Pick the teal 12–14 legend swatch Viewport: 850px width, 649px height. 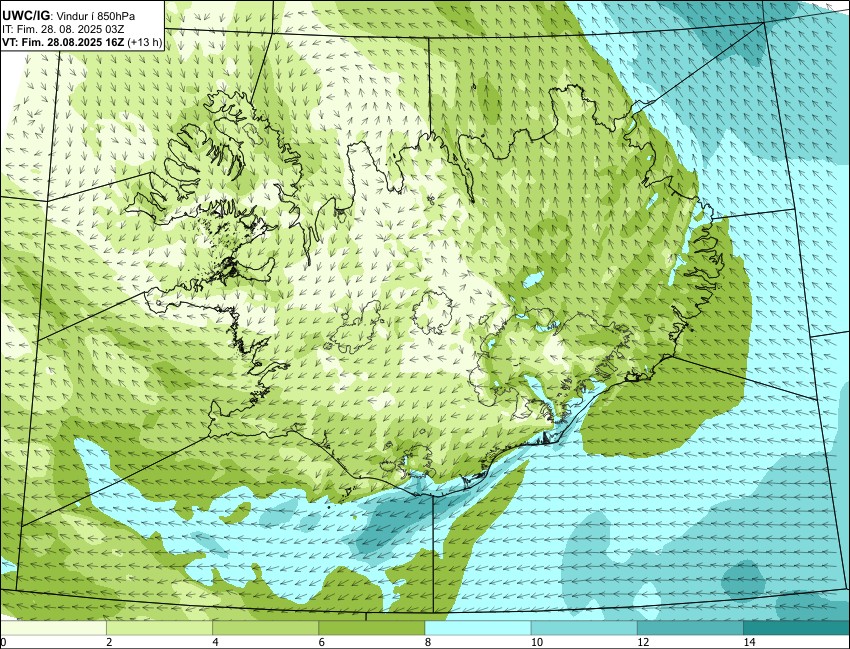[x=691, y=628]
